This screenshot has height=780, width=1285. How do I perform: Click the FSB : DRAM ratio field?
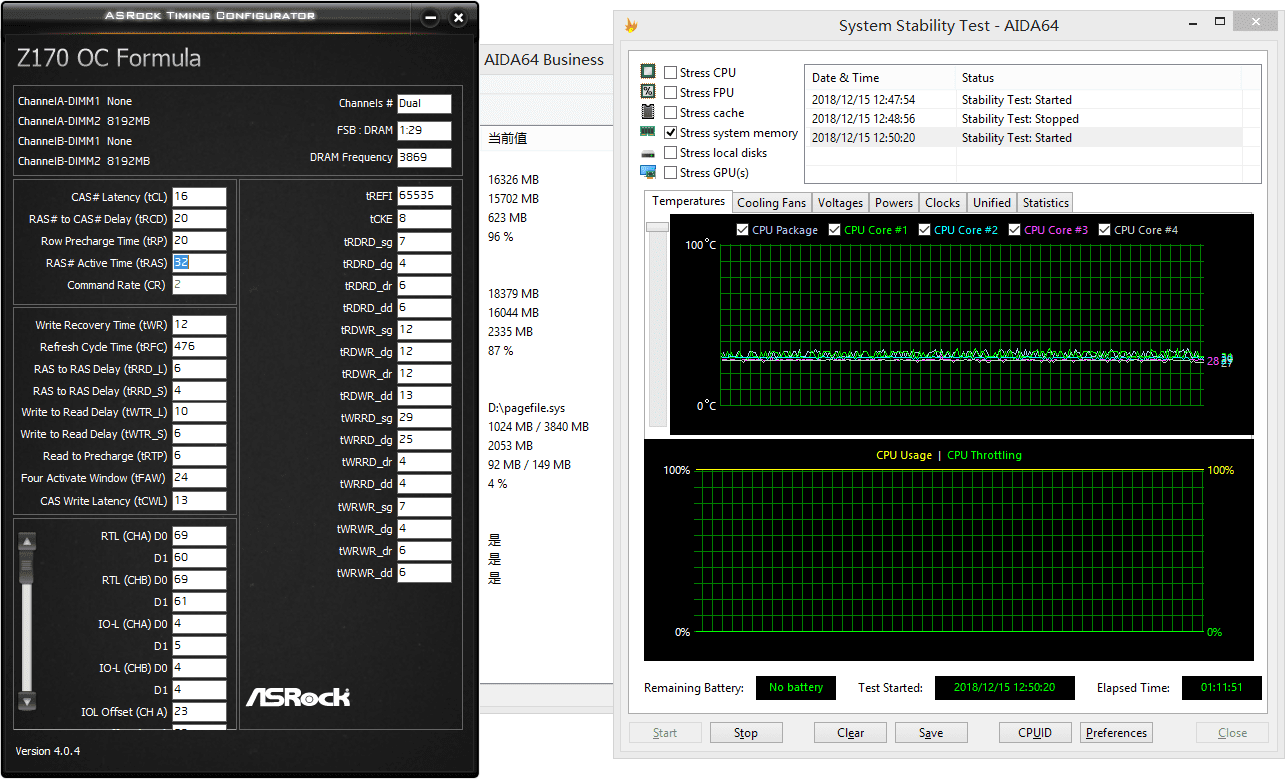pos(424,131)
